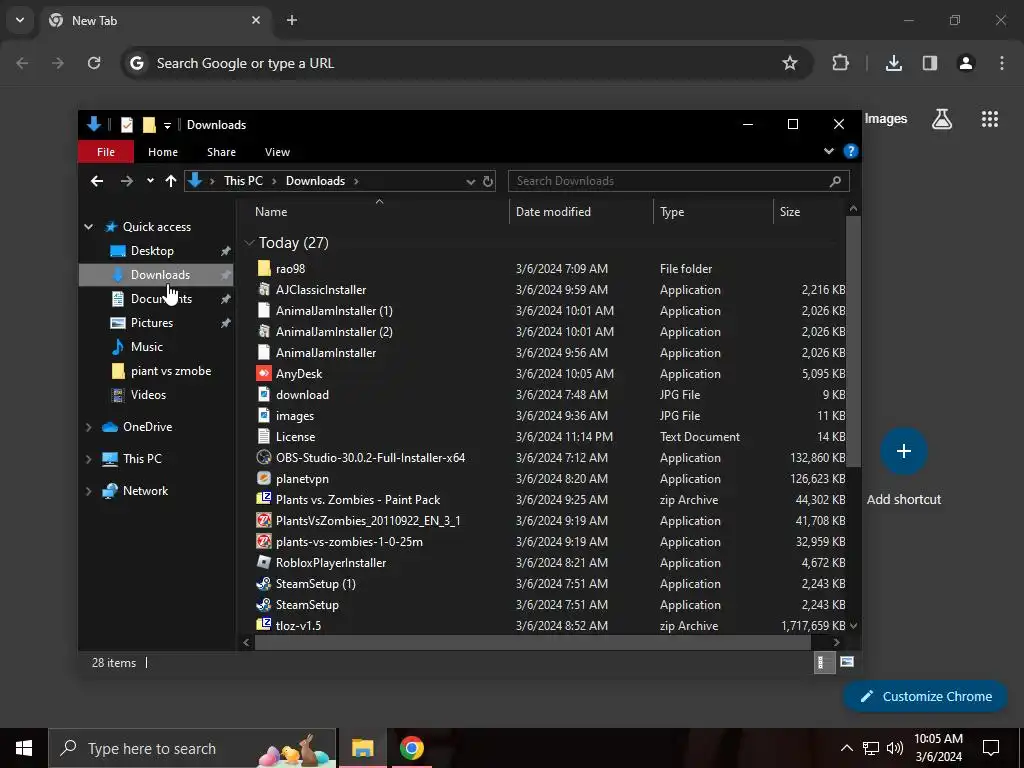Image resolution: width=1024 pixels, height=768 pixels.
Task: Open File Explorer from the taskbar
Action: click(x=362, y=748)
